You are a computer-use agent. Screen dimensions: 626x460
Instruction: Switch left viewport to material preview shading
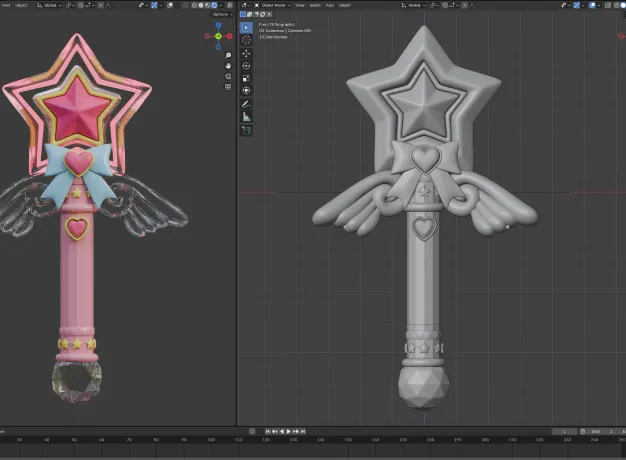[x=207, y=5]
